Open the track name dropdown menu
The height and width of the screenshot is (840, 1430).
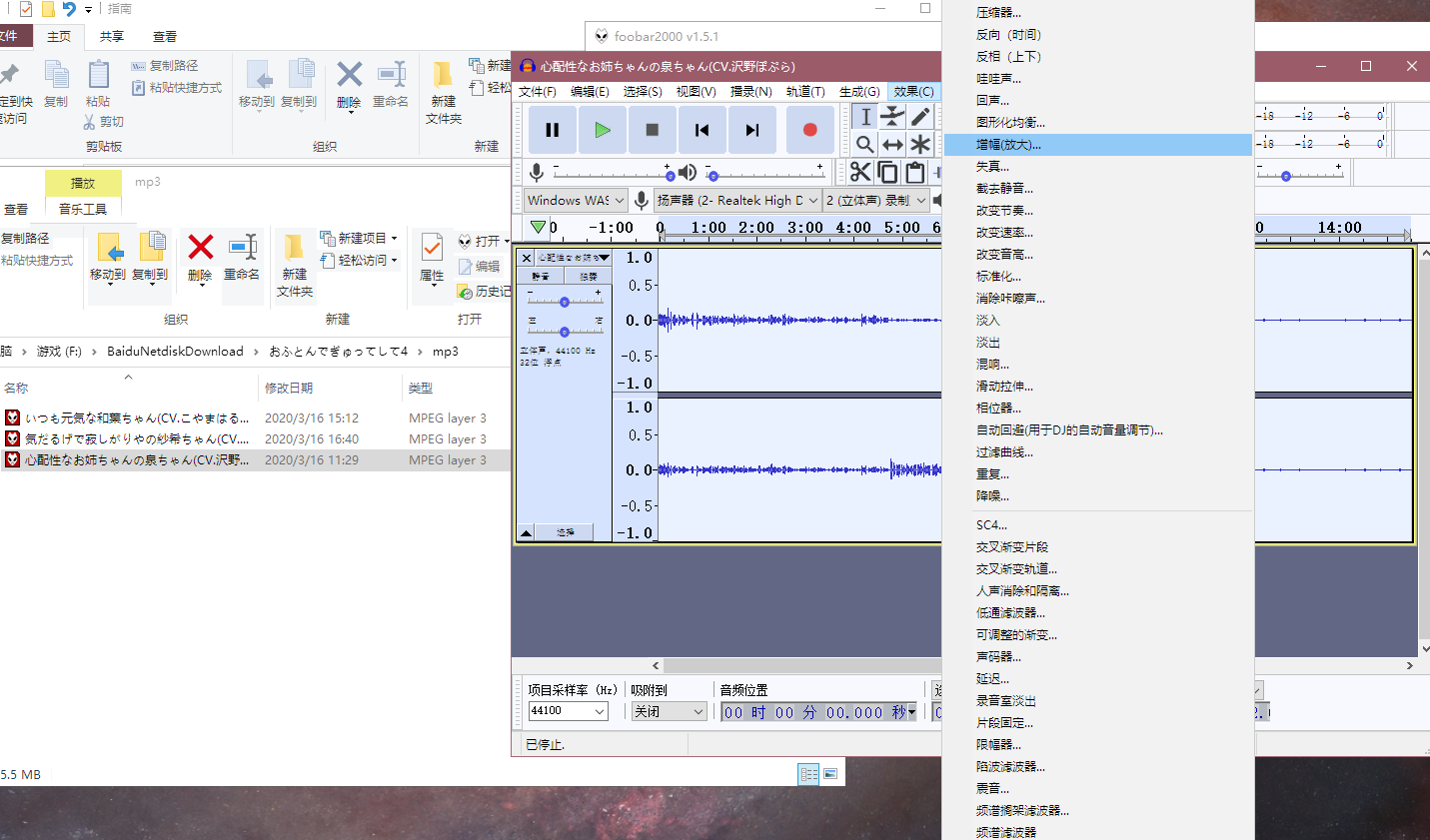pyautogui.click(x=574, y=258)
